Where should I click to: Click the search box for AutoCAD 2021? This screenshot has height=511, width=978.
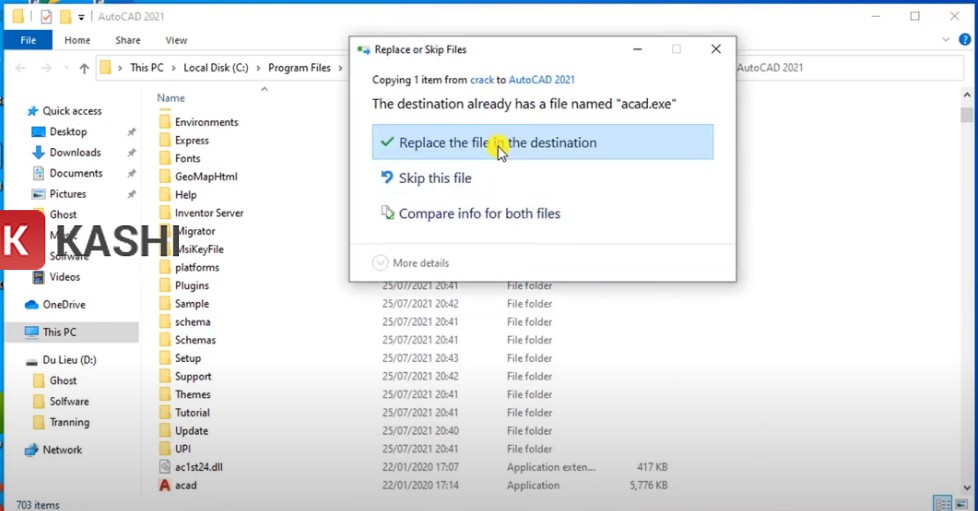(848, 67)
